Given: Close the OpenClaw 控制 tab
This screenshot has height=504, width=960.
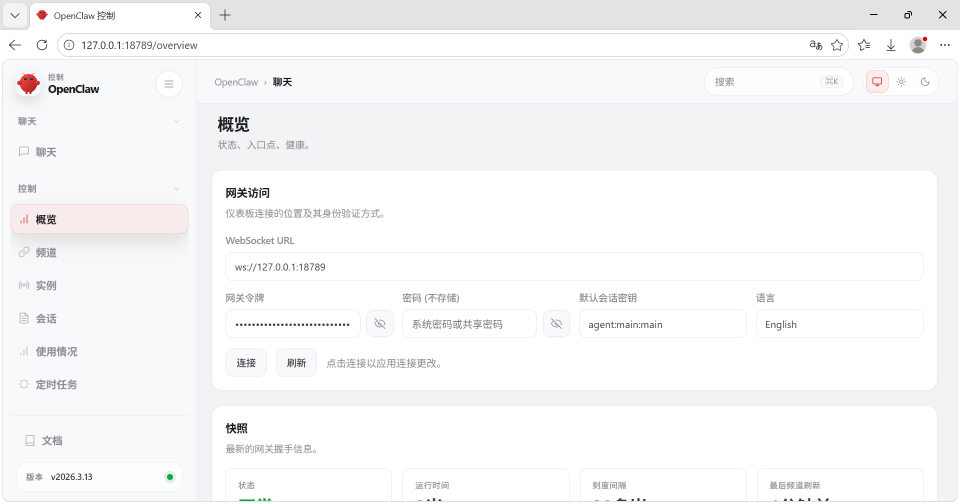Looking at the screenshot, I should click(x=198, y=15).
